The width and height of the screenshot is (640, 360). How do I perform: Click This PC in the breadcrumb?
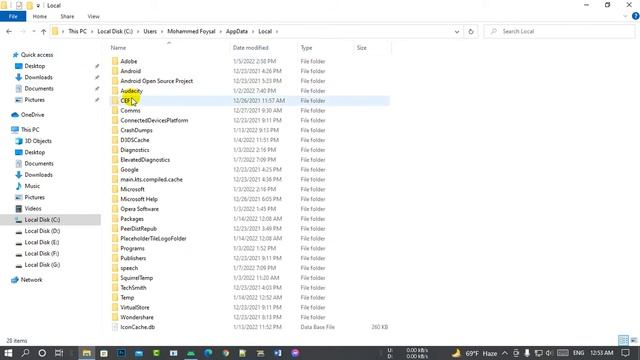point(78,31)
